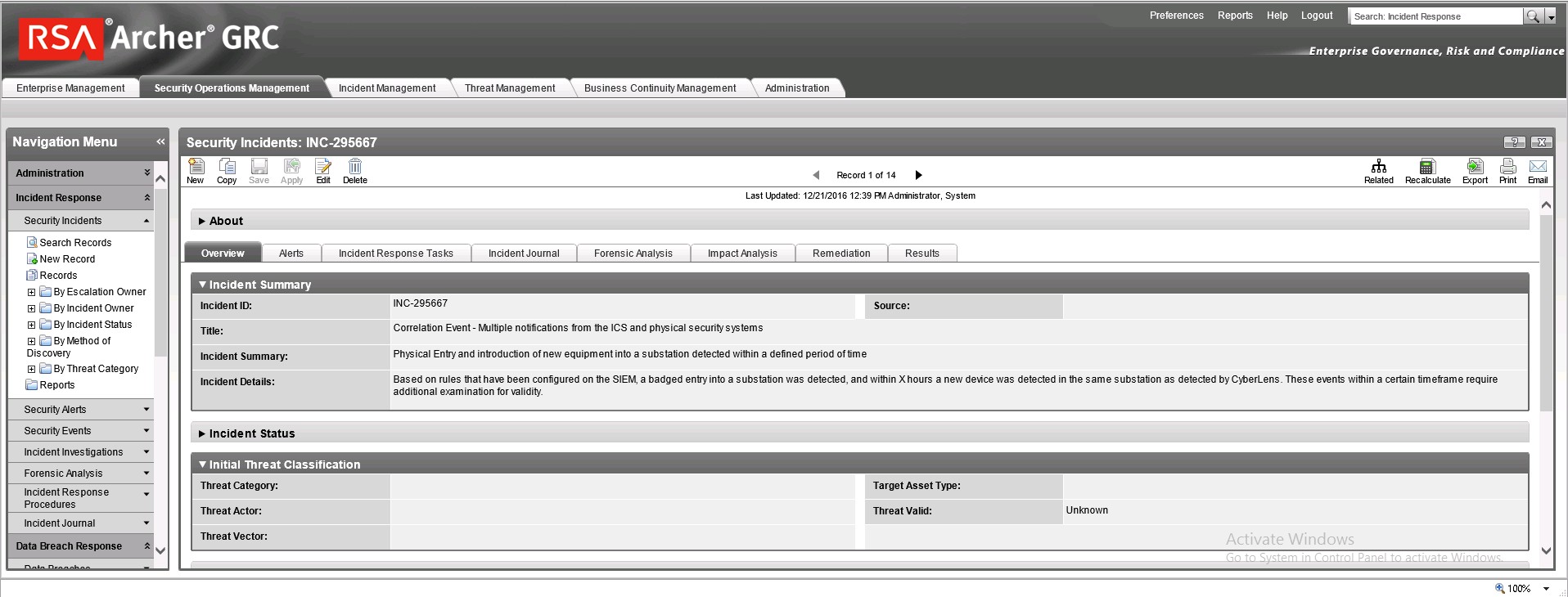
Task: Expand the Administration navigation section
Action: tap(147, 173)
